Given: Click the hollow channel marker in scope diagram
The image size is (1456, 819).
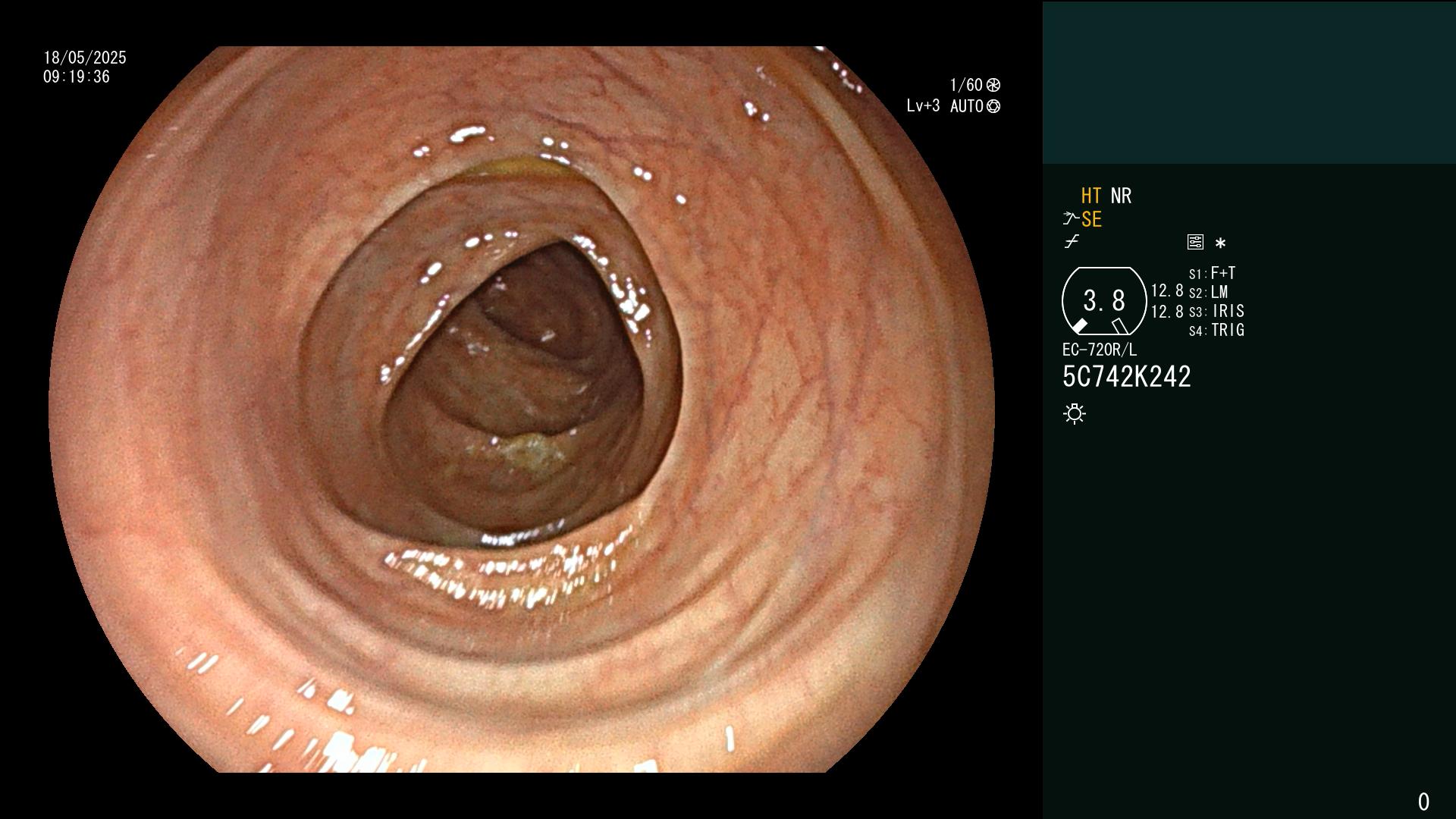Looking at the screenshot, I should [1120, 326].
